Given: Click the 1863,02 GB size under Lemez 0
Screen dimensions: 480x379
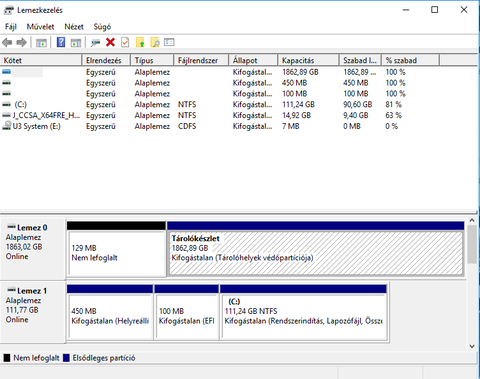Looking at the screenshot, I should 24,247.
